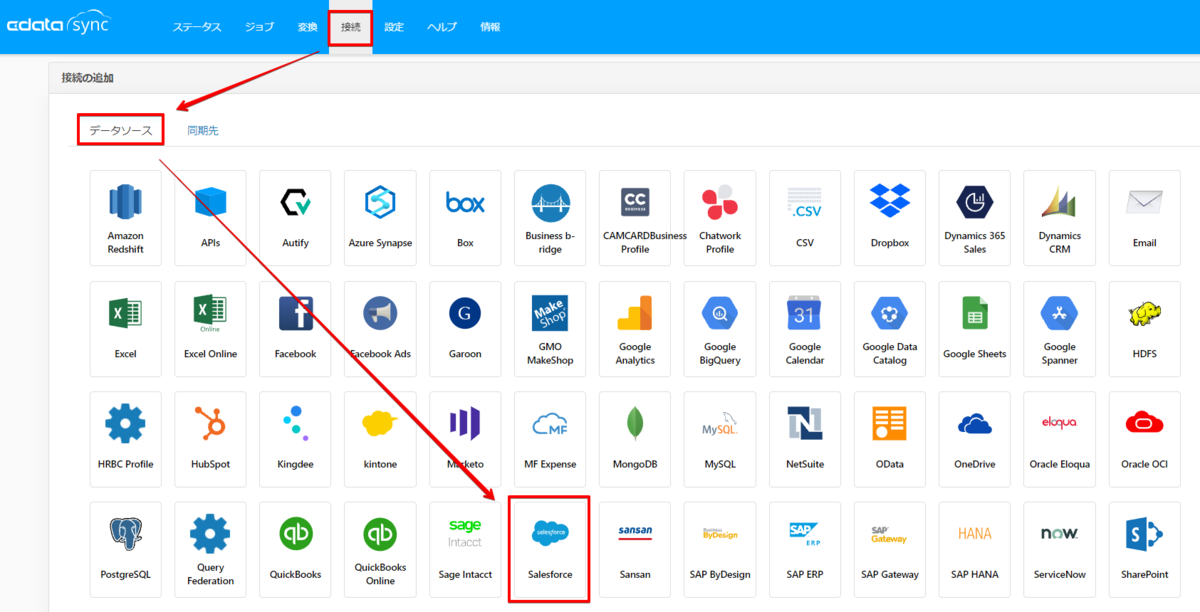Pick the MF Expense connector
Image resolution: width=1200 pixels, height=612 pixels.
pyautogui.click(x=551, y=439)
